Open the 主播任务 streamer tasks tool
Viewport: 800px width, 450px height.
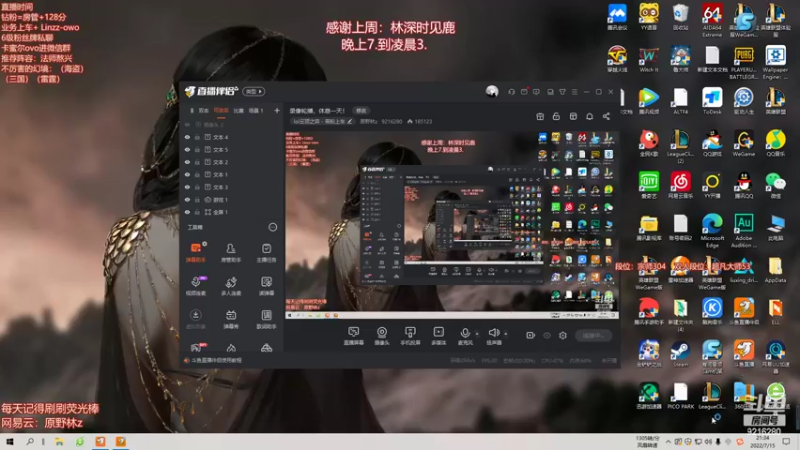click(266, 252)
